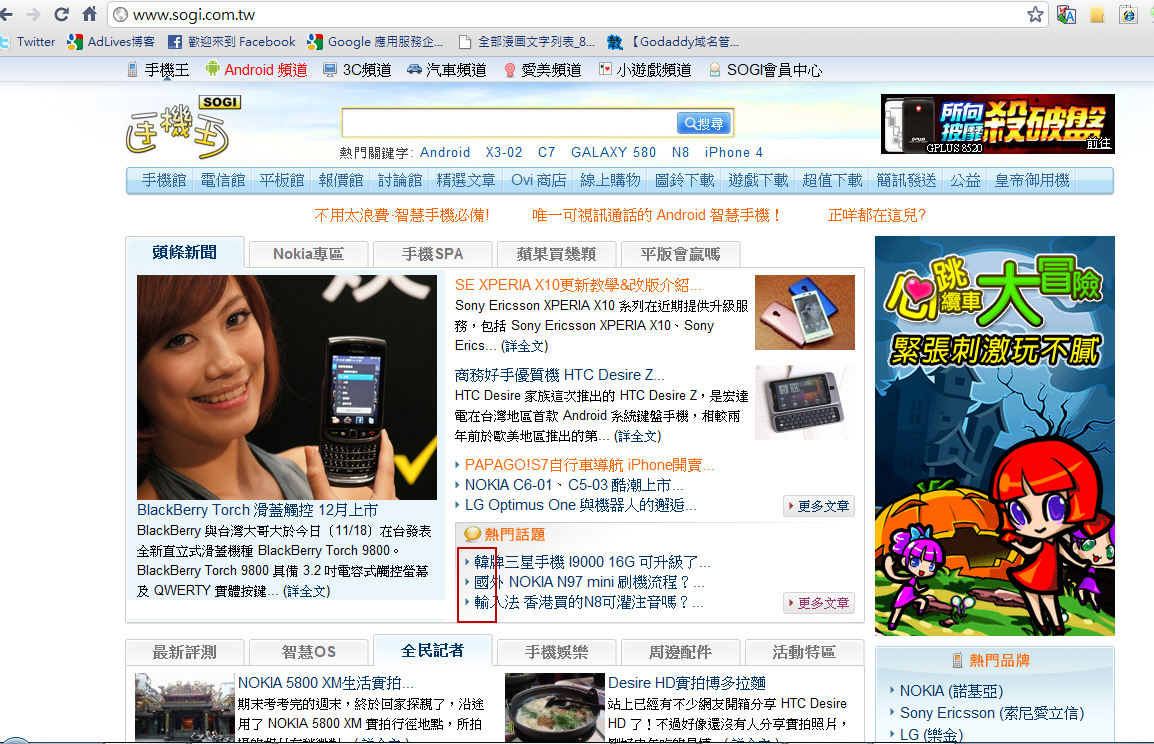Open 報價館 menu item
This screenshot has width=1154, height=744.
tap(340, 180)
